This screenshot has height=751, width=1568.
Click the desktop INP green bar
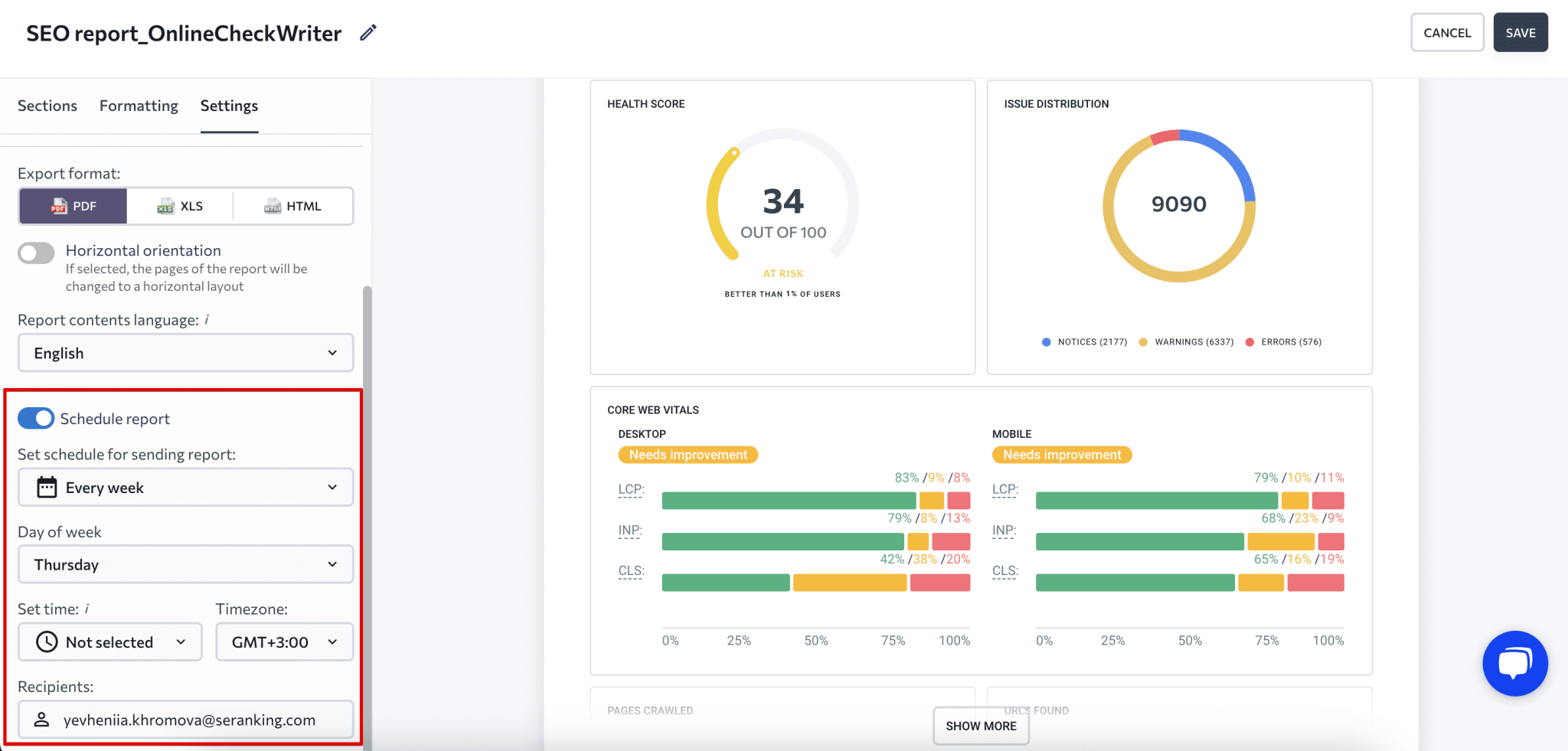tap(782, 541)
